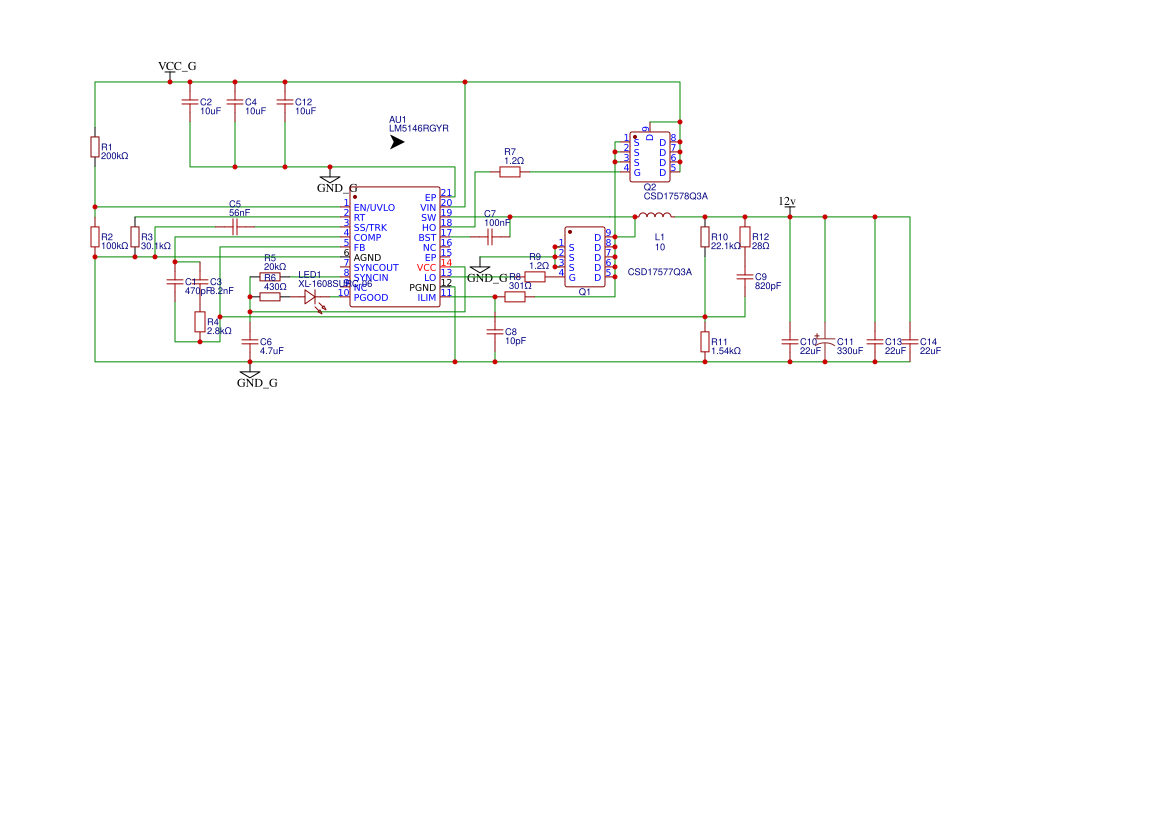Select the Q2 CSD17578Q3A MOSFET package

point(649,157)
